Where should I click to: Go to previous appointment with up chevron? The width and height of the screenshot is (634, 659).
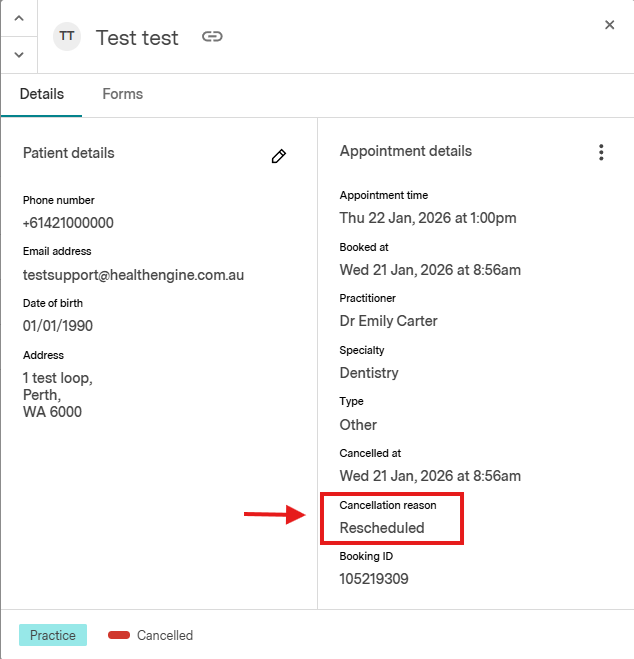18,18
